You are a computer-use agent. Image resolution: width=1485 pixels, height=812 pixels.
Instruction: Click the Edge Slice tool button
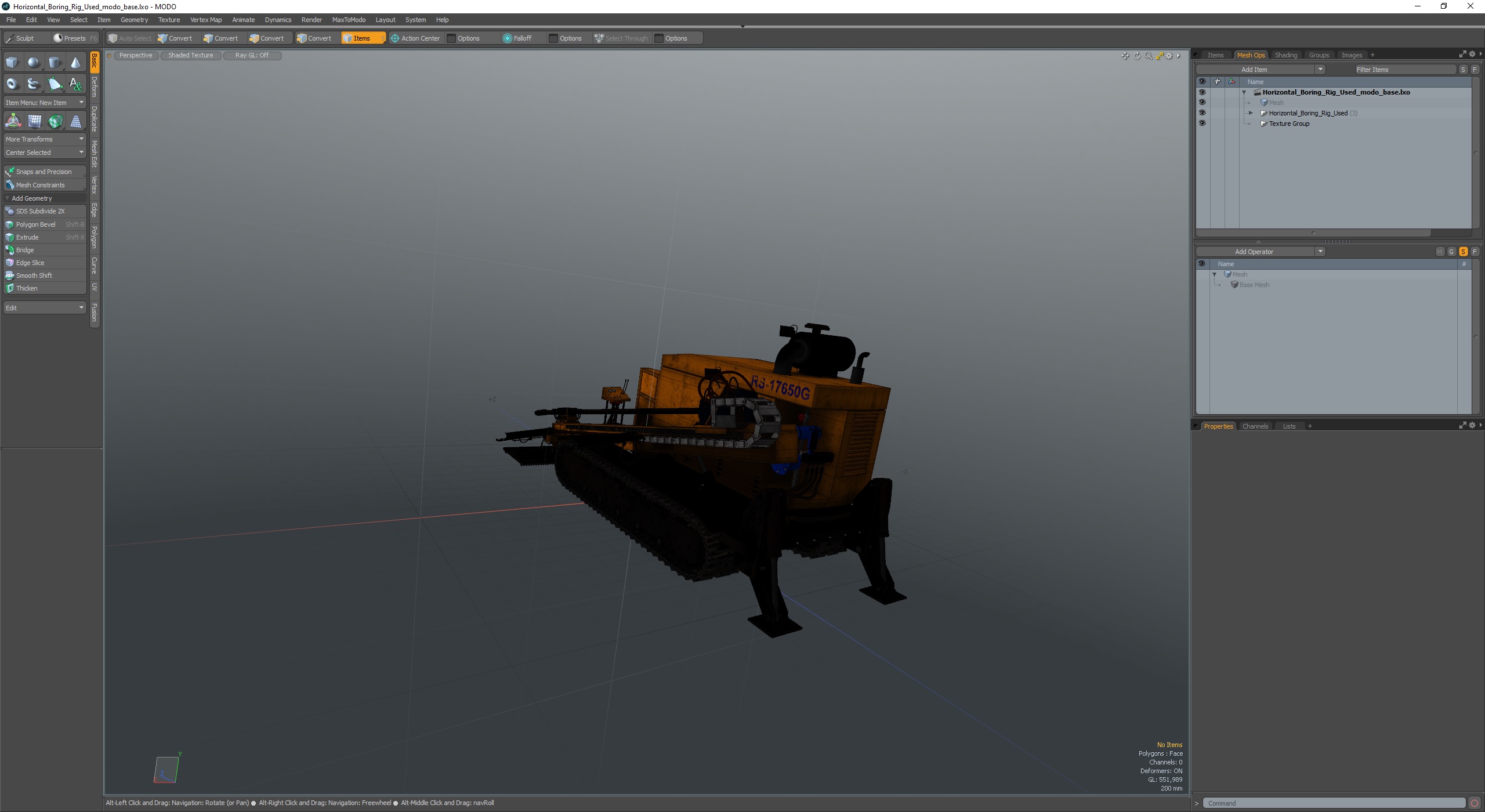[45, 263]
